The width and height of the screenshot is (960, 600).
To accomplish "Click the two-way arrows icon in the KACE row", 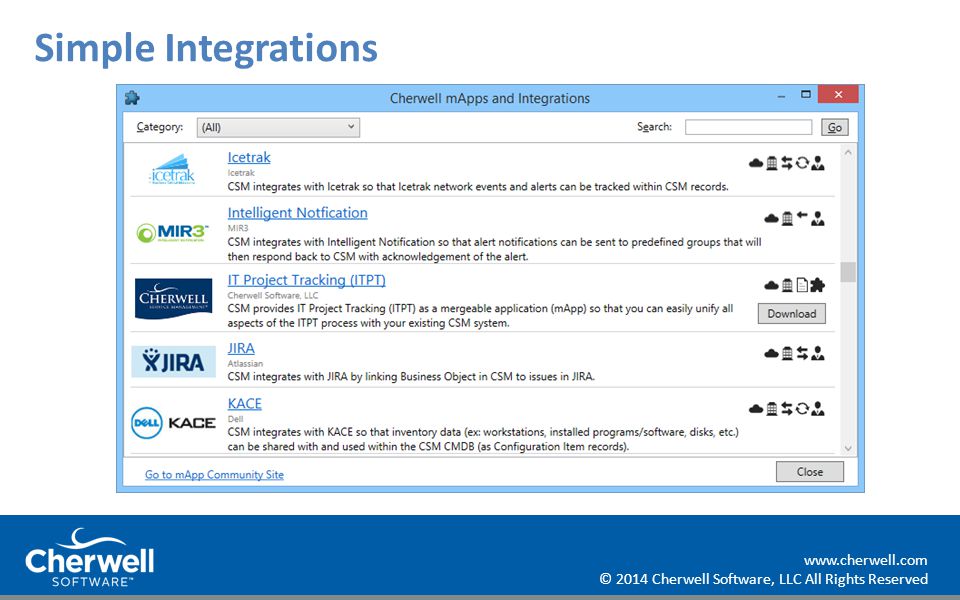I will click(x=787, y=408).
